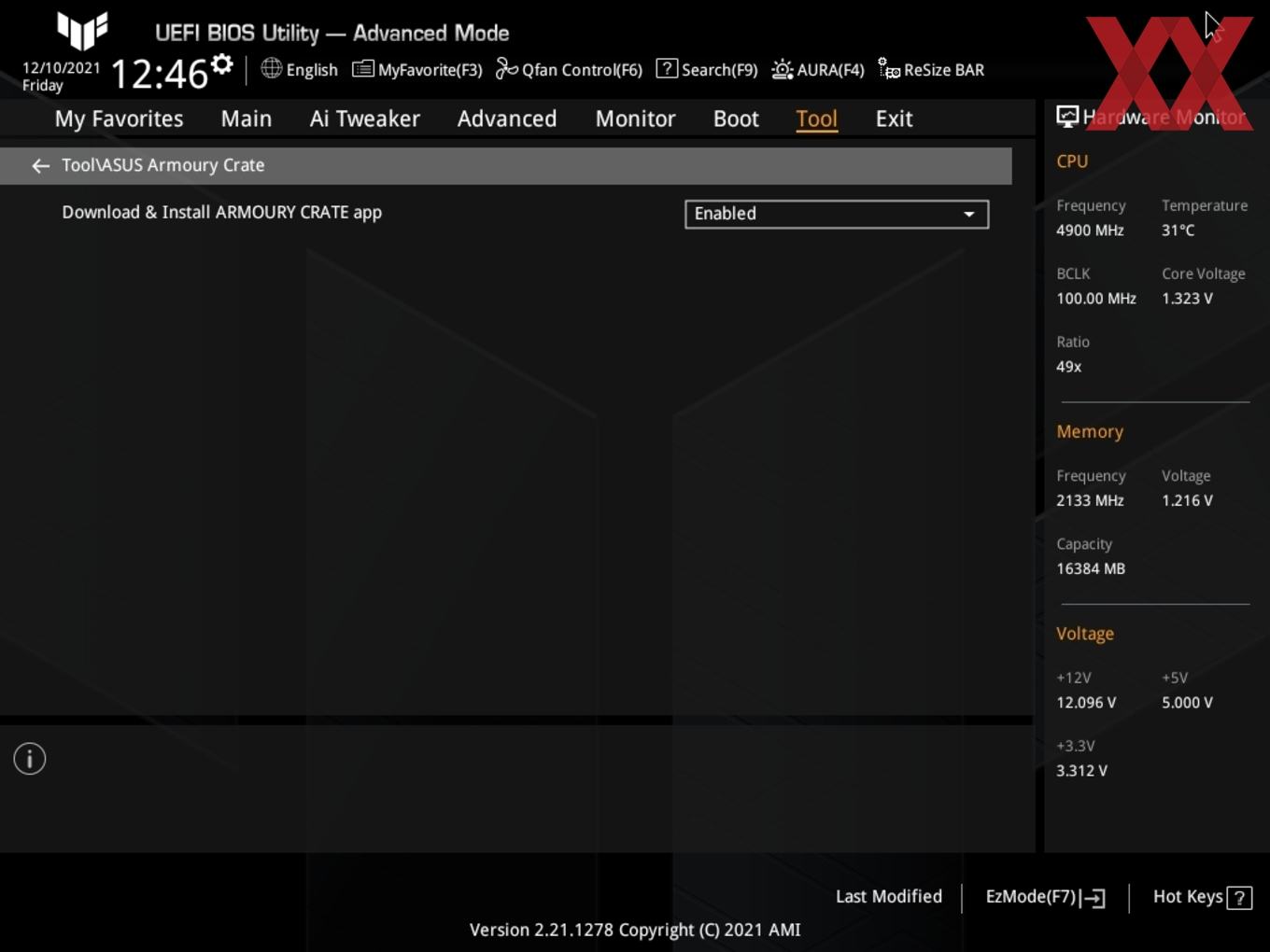Click the CPU frequency 4900 MHz value
The height and width of the screenshot is (952, 1270).
1090,231
